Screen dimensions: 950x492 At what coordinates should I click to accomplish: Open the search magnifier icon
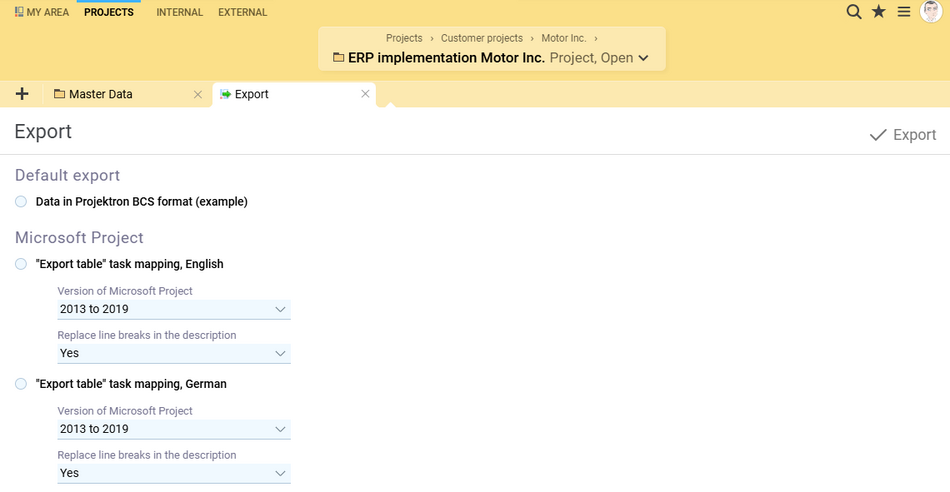(x=854, y=12)
